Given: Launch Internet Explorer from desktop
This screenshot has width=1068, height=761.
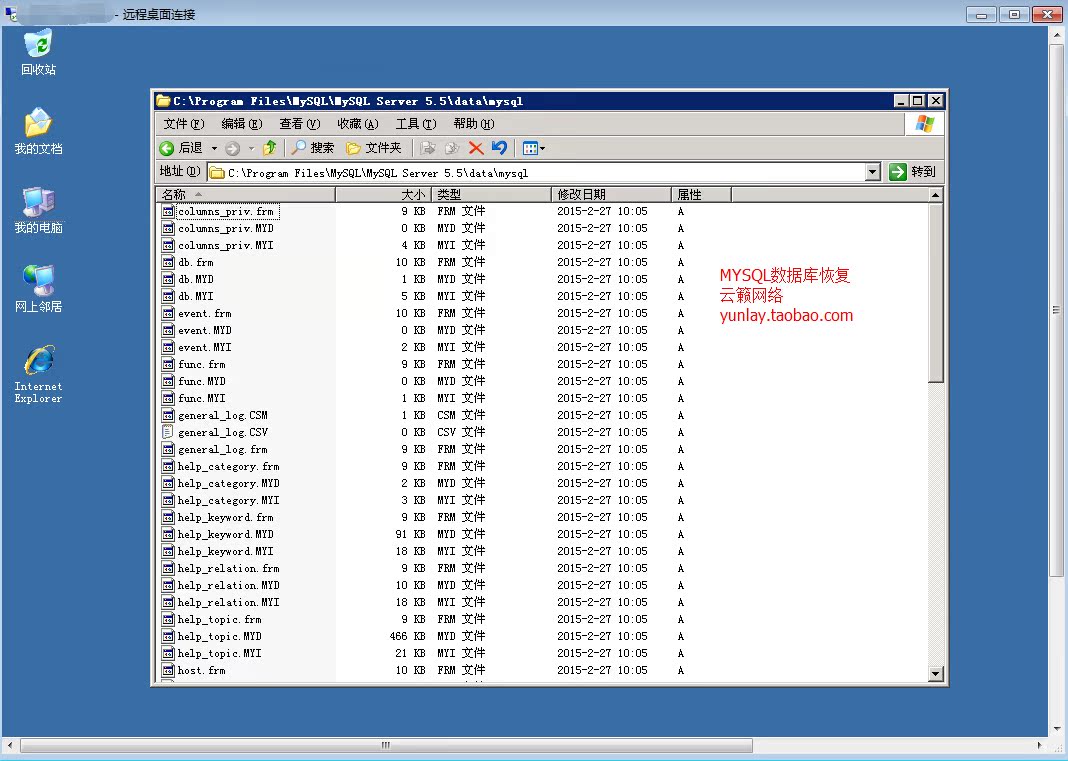Looking at the screenshot, I should [38, 375].
